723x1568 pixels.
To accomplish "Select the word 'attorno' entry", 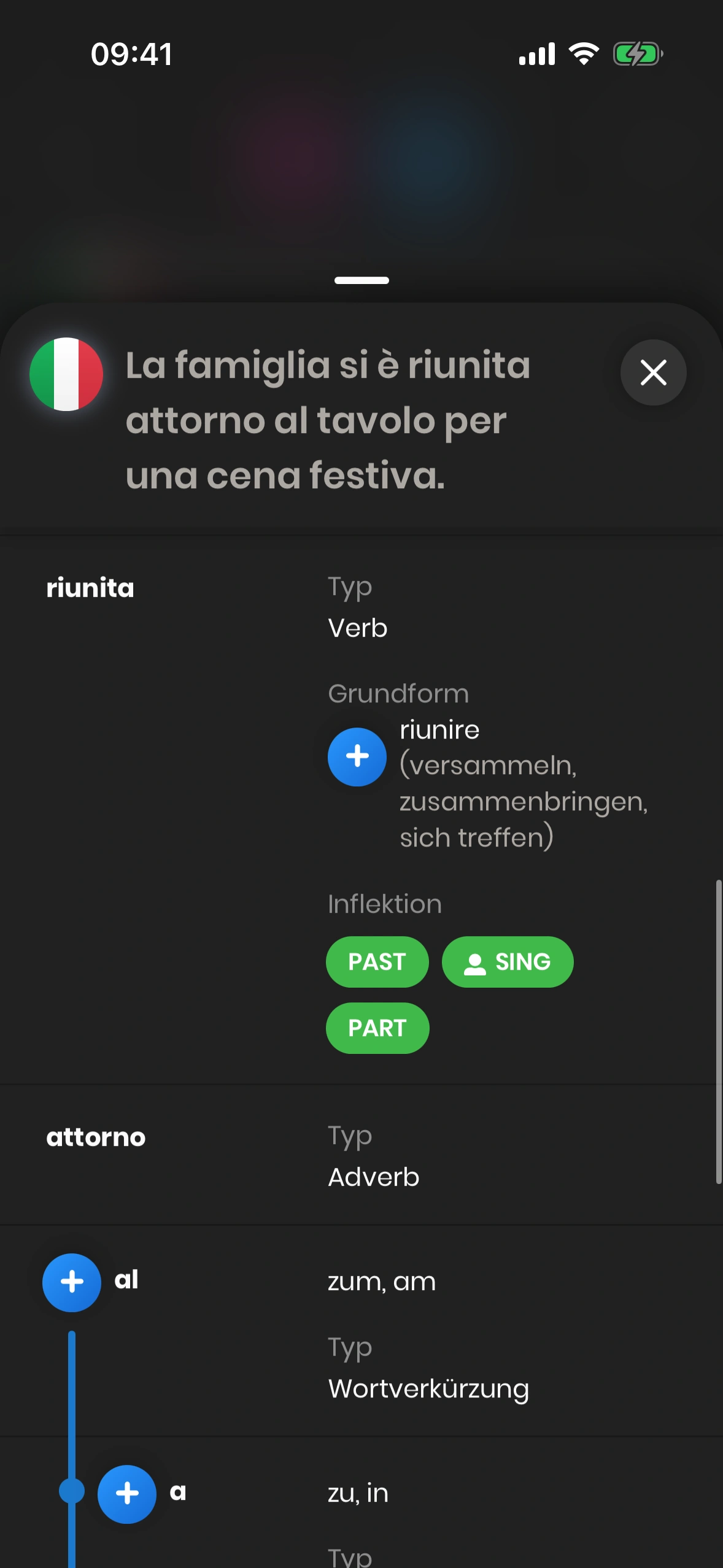I will 96,1137.
